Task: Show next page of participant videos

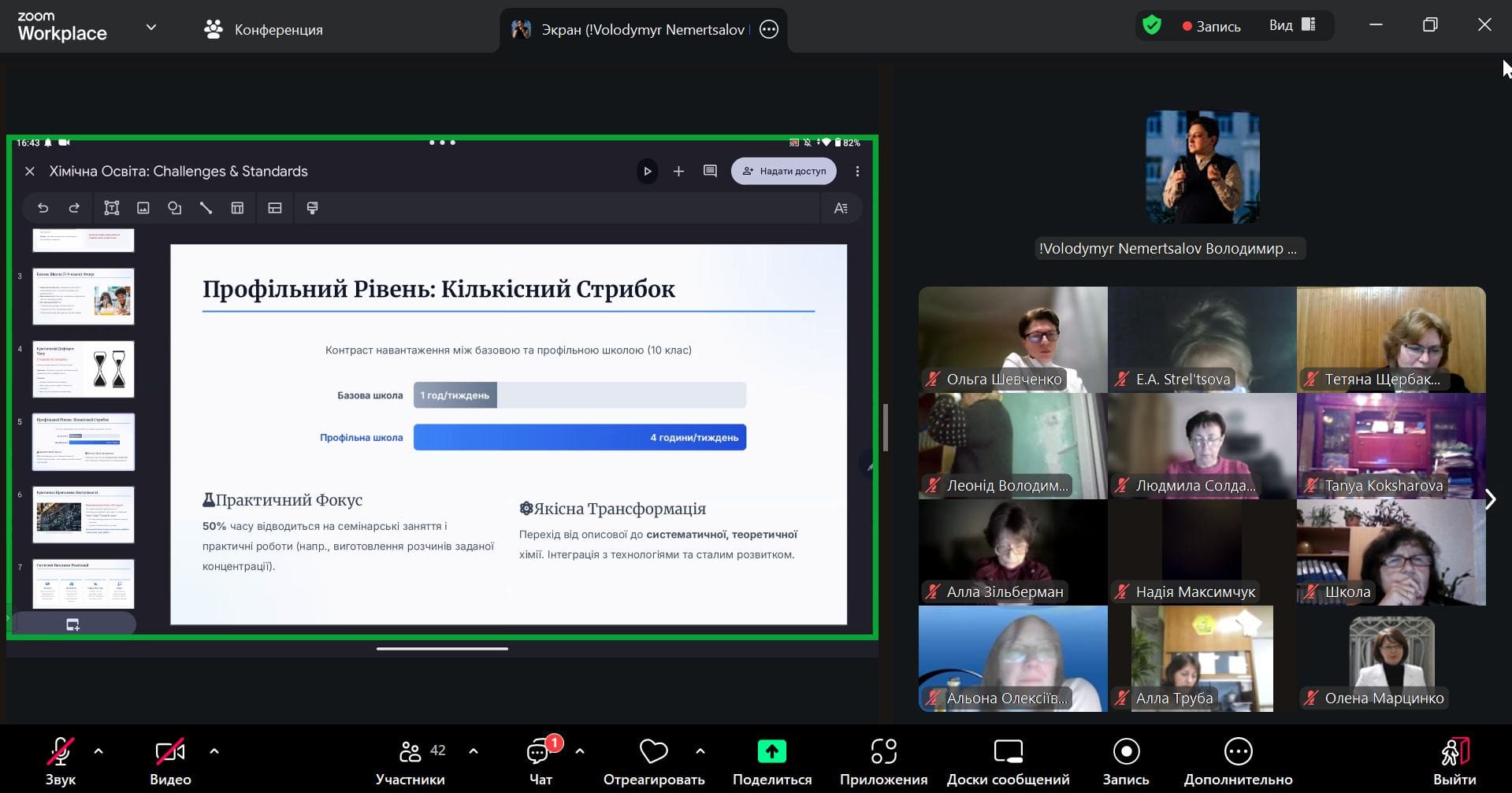Action: (1490, 499)
